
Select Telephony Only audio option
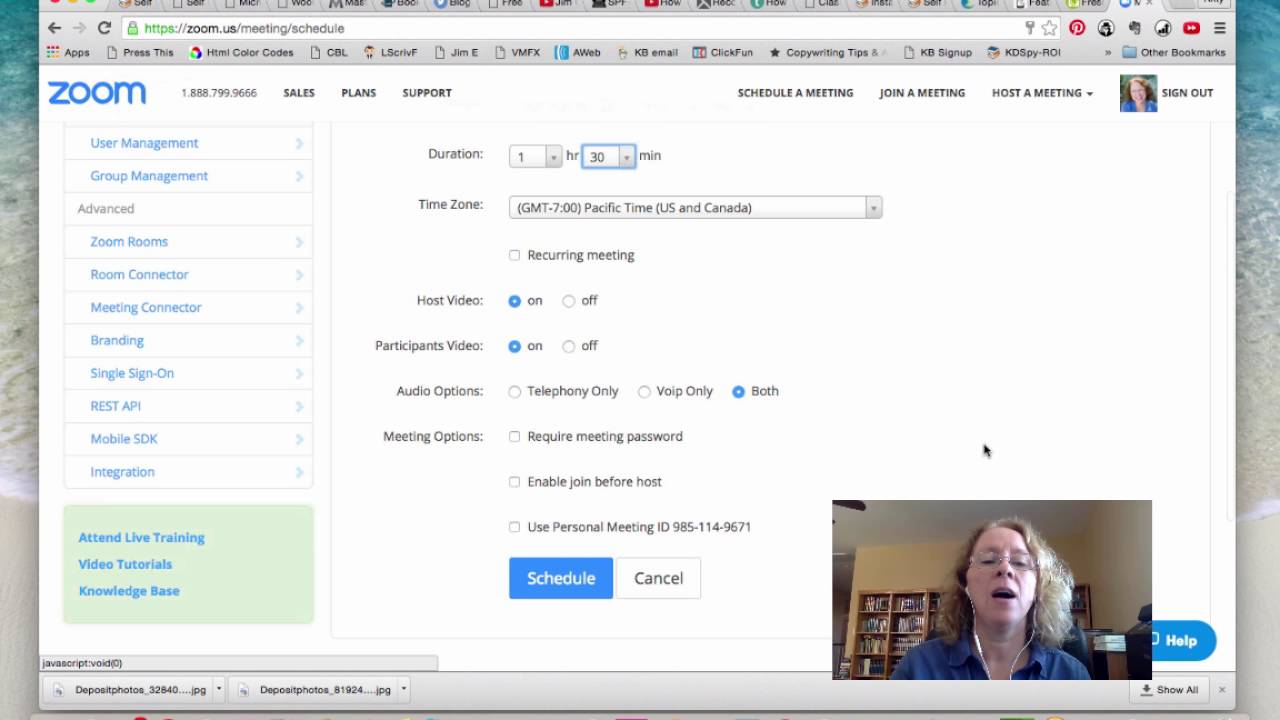coord(514,392)
